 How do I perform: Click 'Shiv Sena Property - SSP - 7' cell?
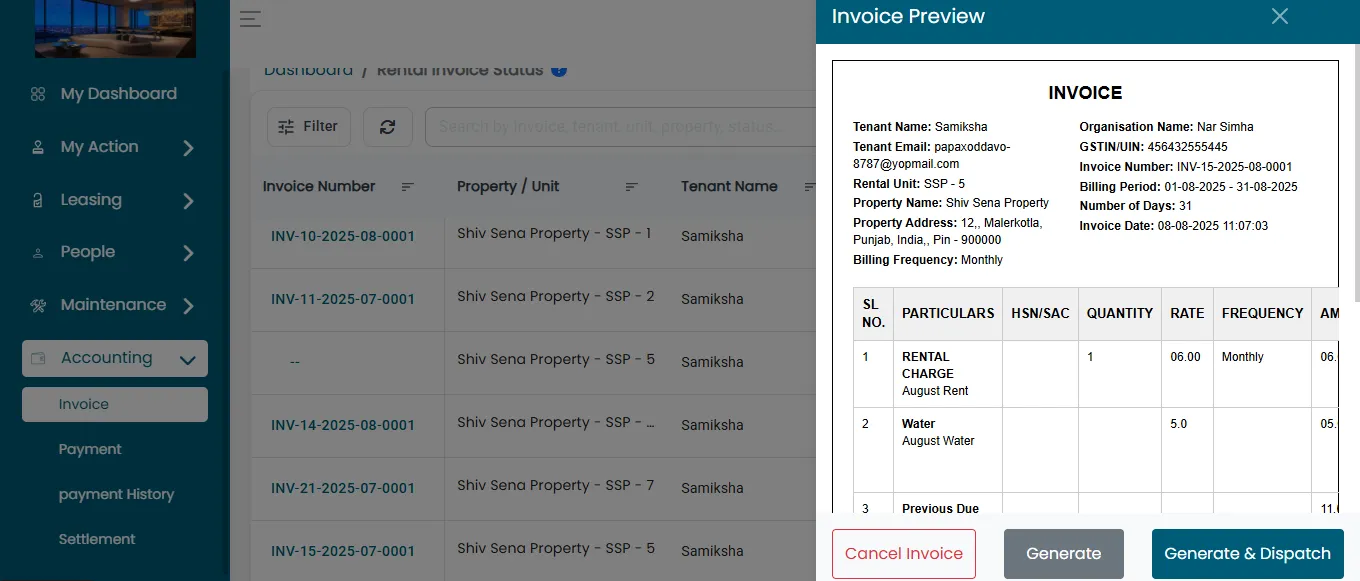coord(556,486)
